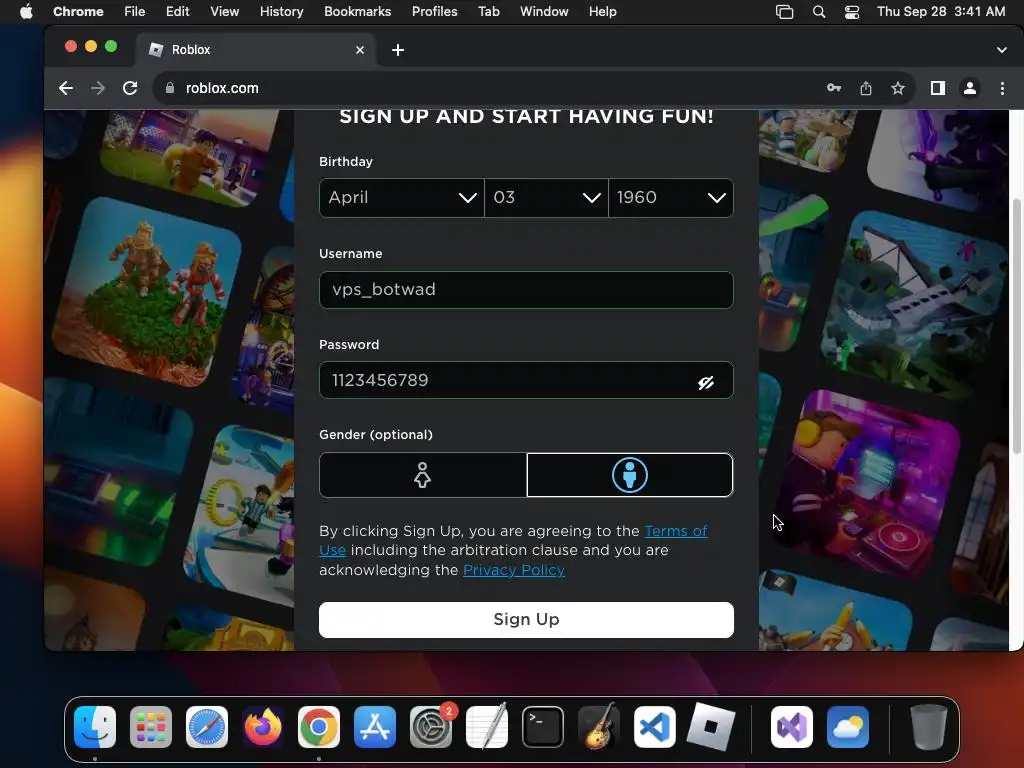Open Visual Studio purple icon in dock
This screenshot has height=768, width=1024.
(x=792, y=727)
